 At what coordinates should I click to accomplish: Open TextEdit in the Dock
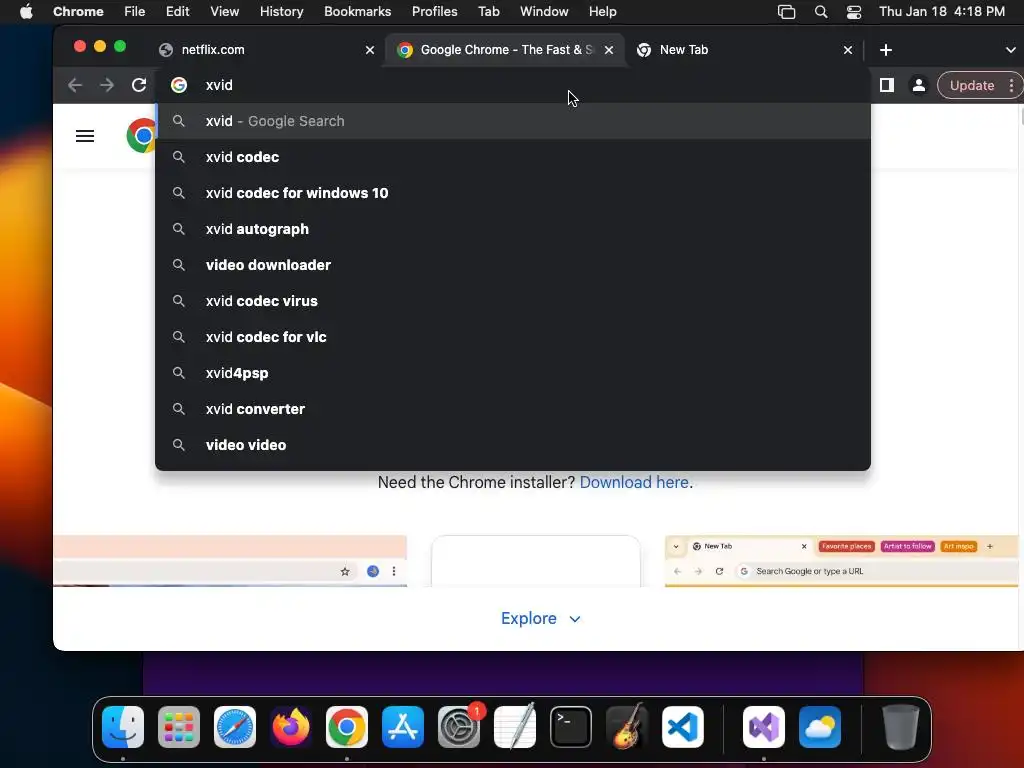coord(515,727)
